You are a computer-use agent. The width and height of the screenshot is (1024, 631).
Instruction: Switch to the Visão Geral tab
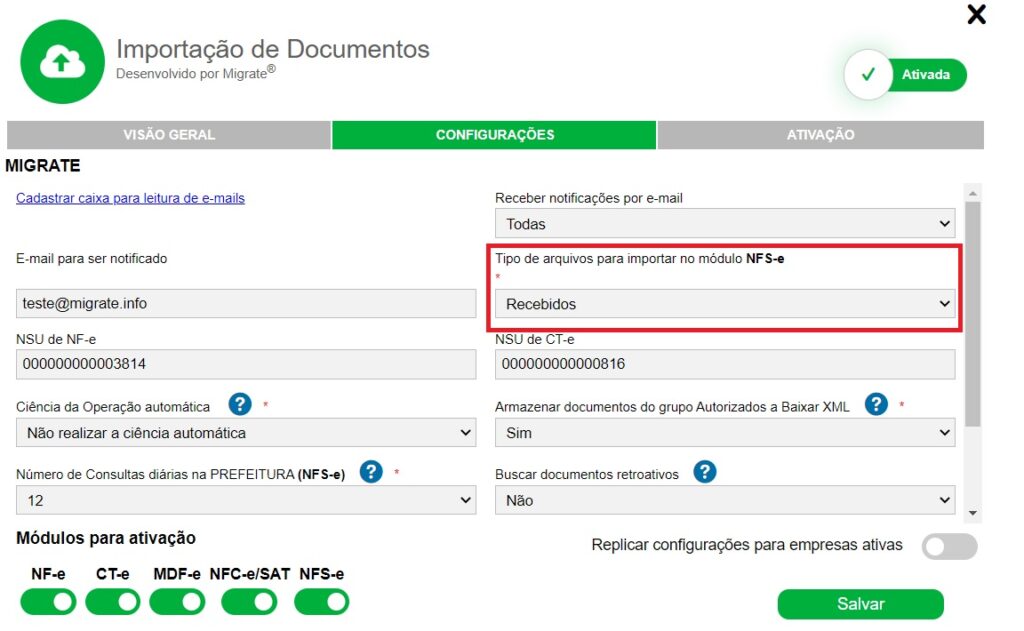click(x=169, y=135)
